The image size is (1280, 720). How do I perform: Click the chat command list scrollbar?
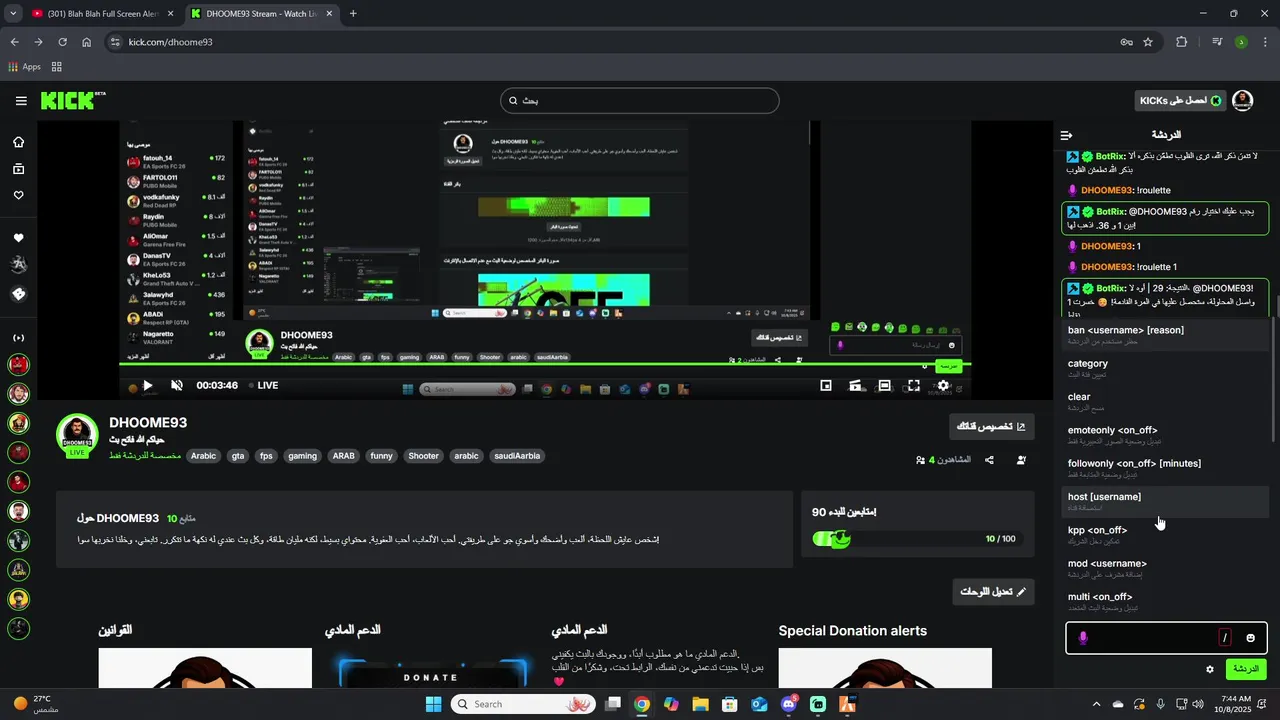click(x=1274, y=380)
